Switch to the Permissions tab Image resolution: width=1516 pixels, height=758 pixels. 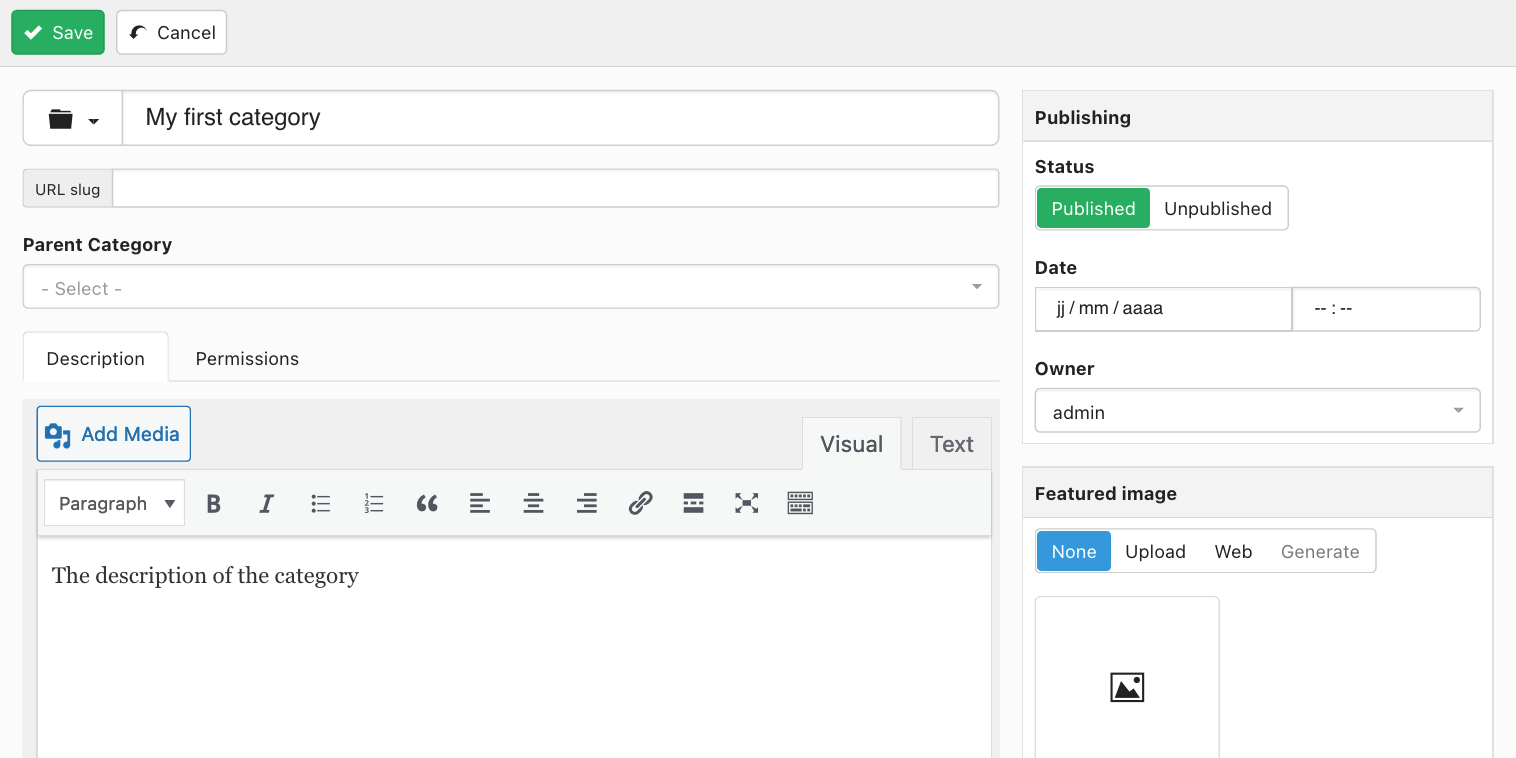247,358
